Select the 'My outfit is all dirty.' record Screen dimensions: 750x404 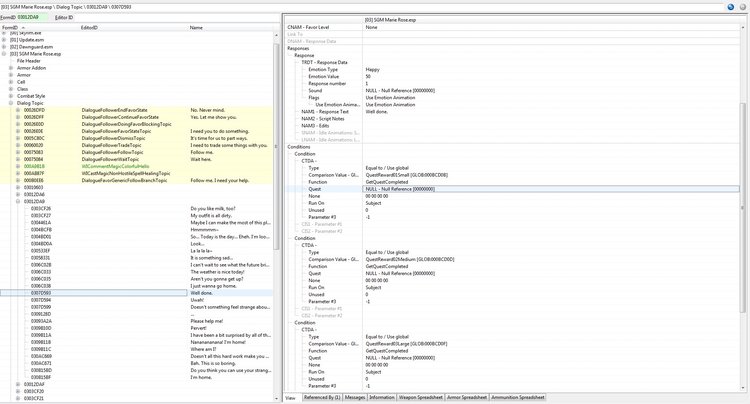(136, 216)
